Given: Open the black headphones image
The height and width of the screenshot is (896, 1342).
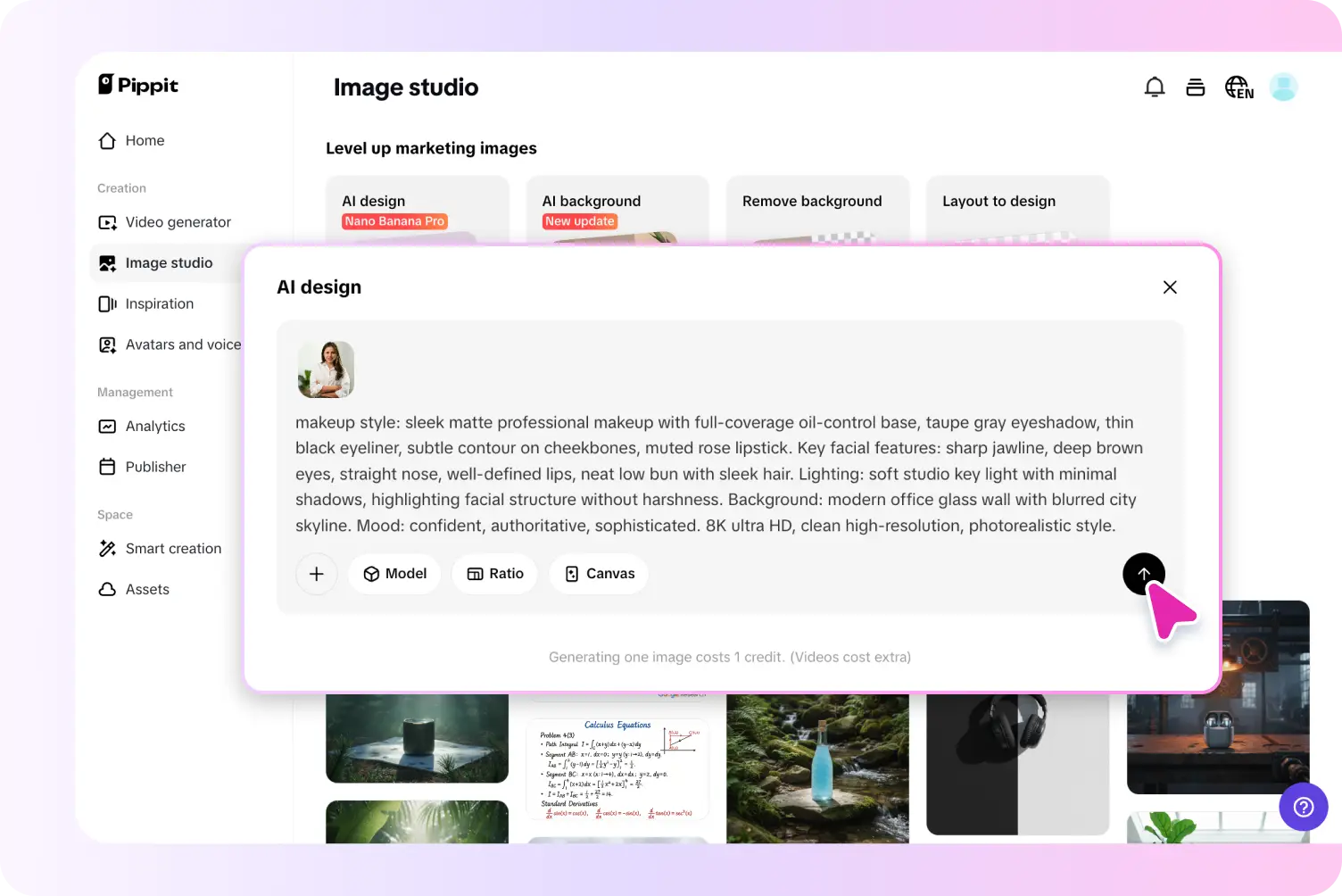Looking at the screenshot, I should [1018, 765].
